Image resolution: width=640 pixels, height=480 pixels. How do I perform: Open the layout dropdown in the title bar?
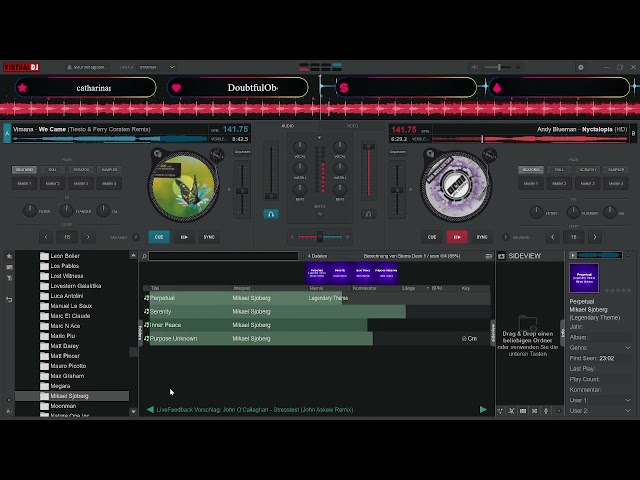(x=157, y=67)
